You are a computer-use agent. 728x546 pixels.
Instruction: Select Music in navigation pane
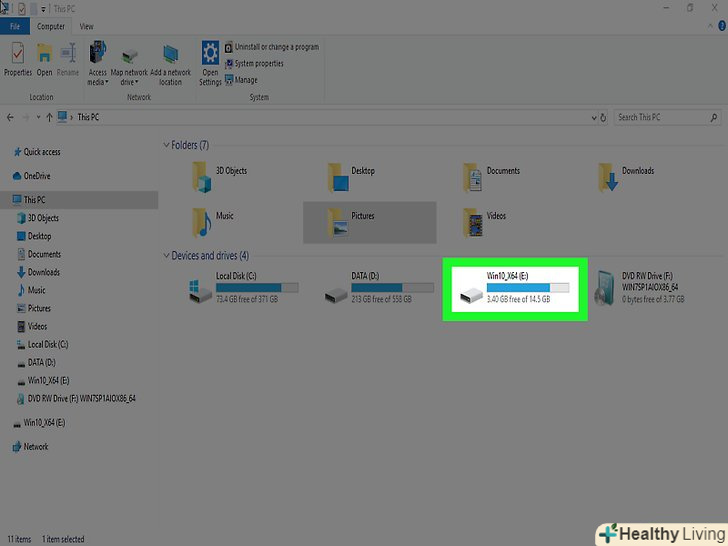(x=31, y=290)
